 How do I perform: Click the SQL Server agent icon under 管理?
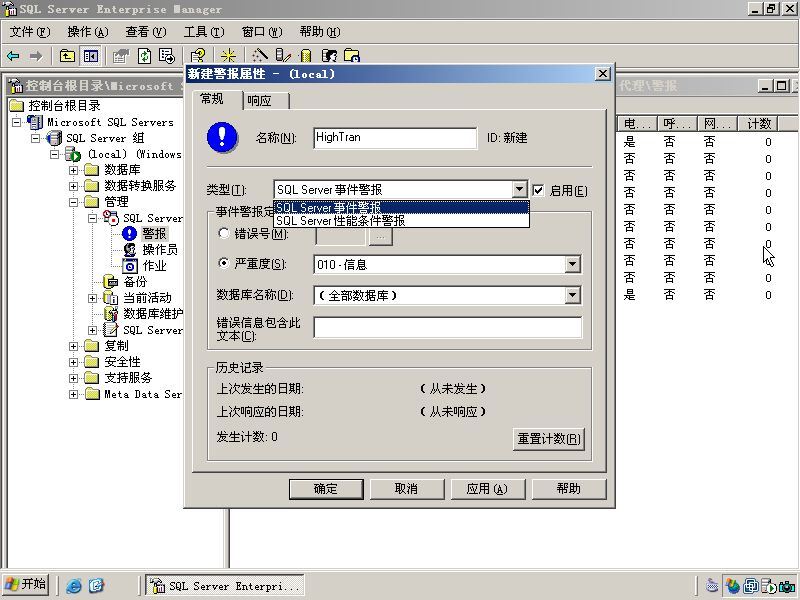pos(111,218)
